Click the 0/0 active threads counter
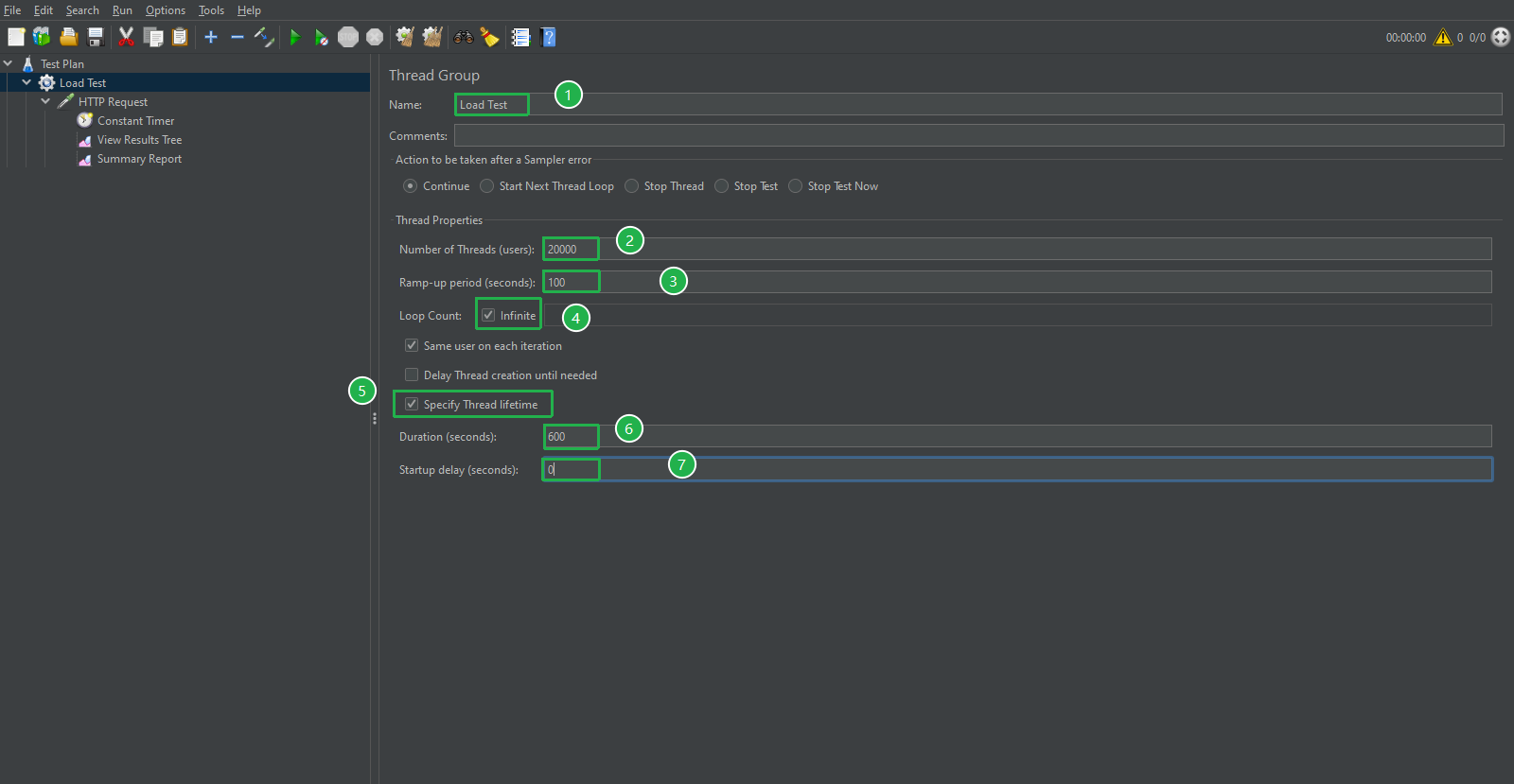This screenshot has width=1514, height=784. [x=1477, y=38]
